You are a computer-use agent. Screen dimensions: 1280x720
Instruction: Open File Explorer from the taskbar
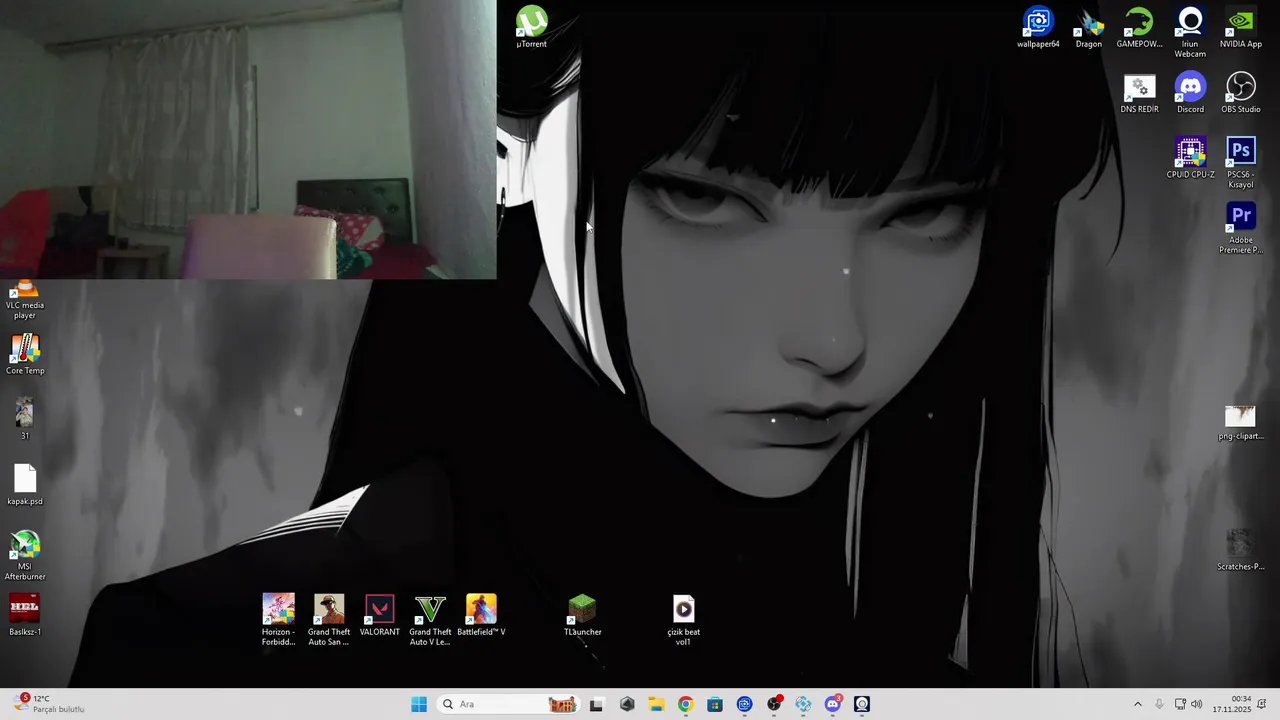(656, 704)
